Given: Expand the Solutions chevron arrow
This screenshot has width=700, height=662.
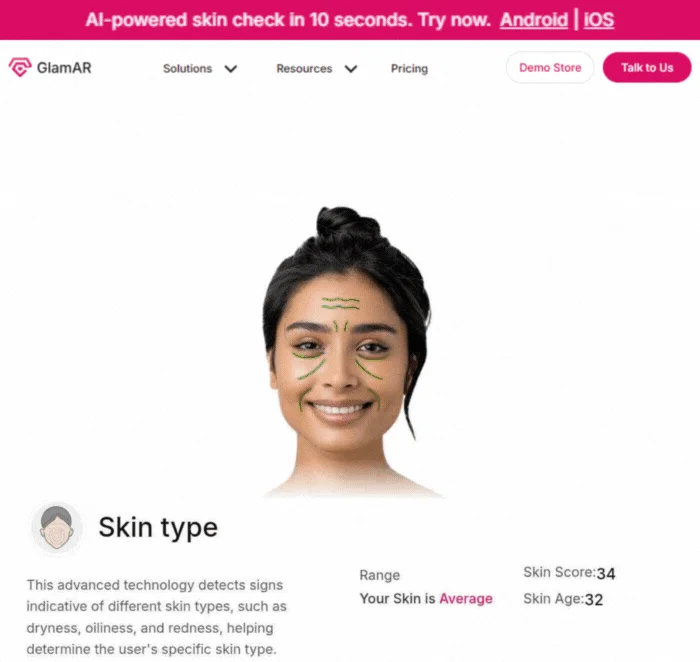Looking at the screenshot, I should 231,69.
